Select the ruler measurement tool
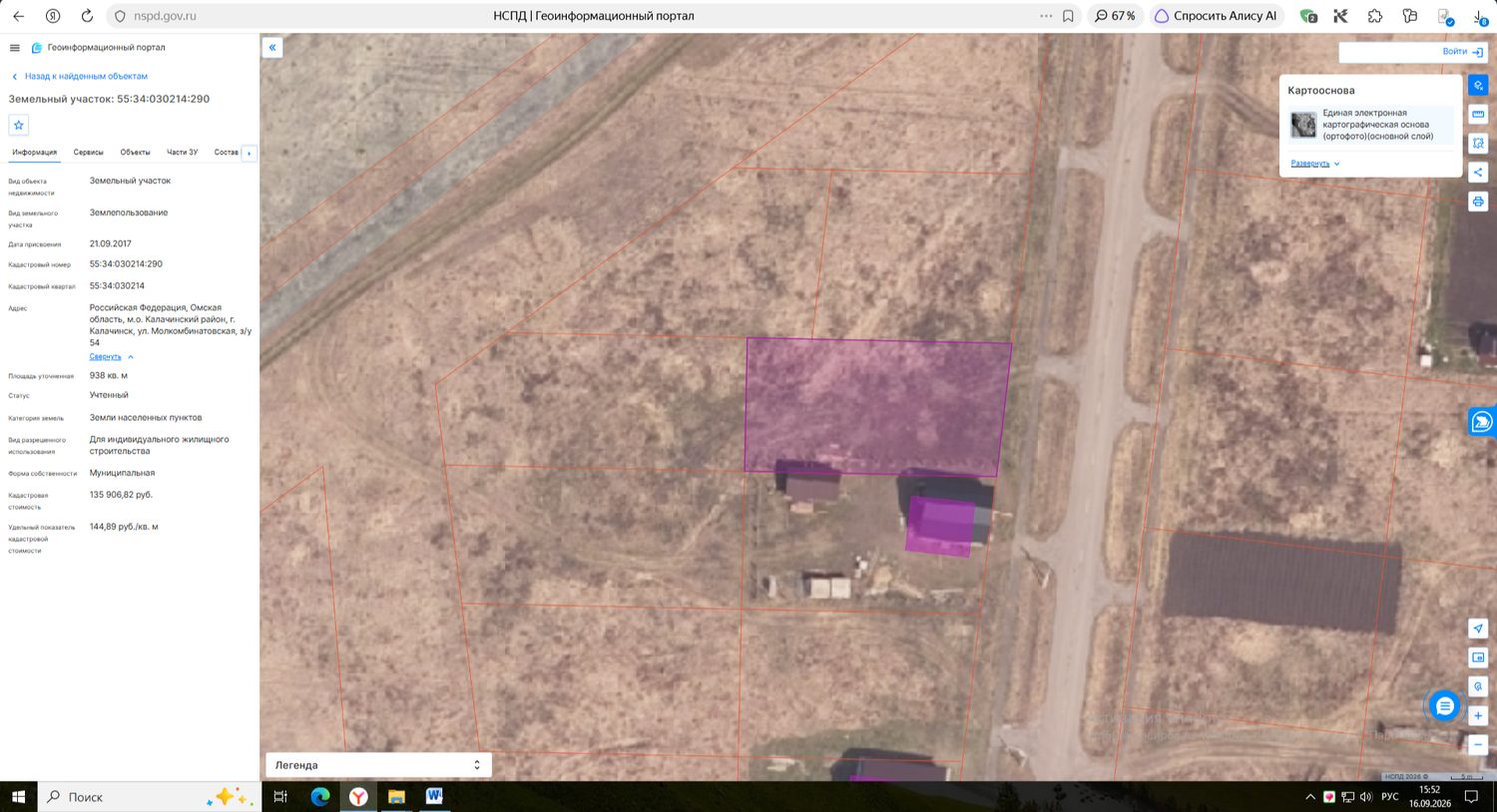Image resolution: width=1497 pixels, height=812 pixels. click(x=1478, y=115)
